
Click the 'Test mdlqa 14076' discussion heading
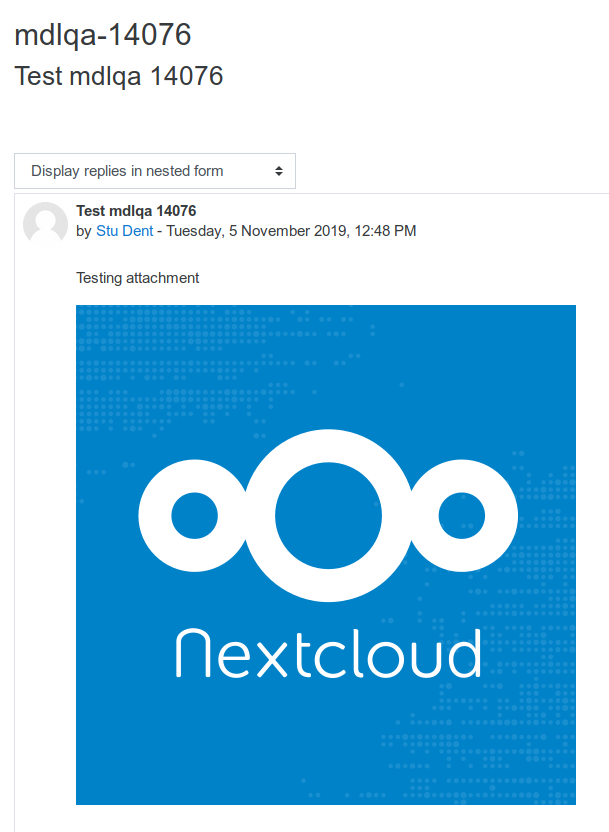click(119, 76)
